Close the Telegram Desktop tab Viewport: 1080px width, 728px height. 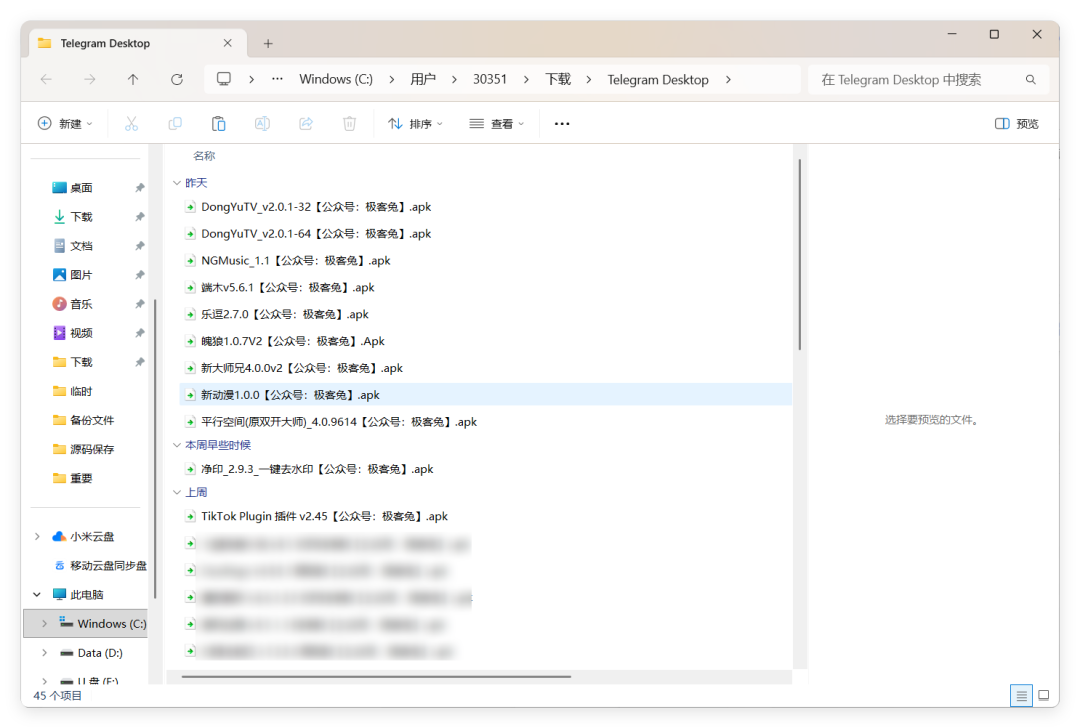point(227,43)
